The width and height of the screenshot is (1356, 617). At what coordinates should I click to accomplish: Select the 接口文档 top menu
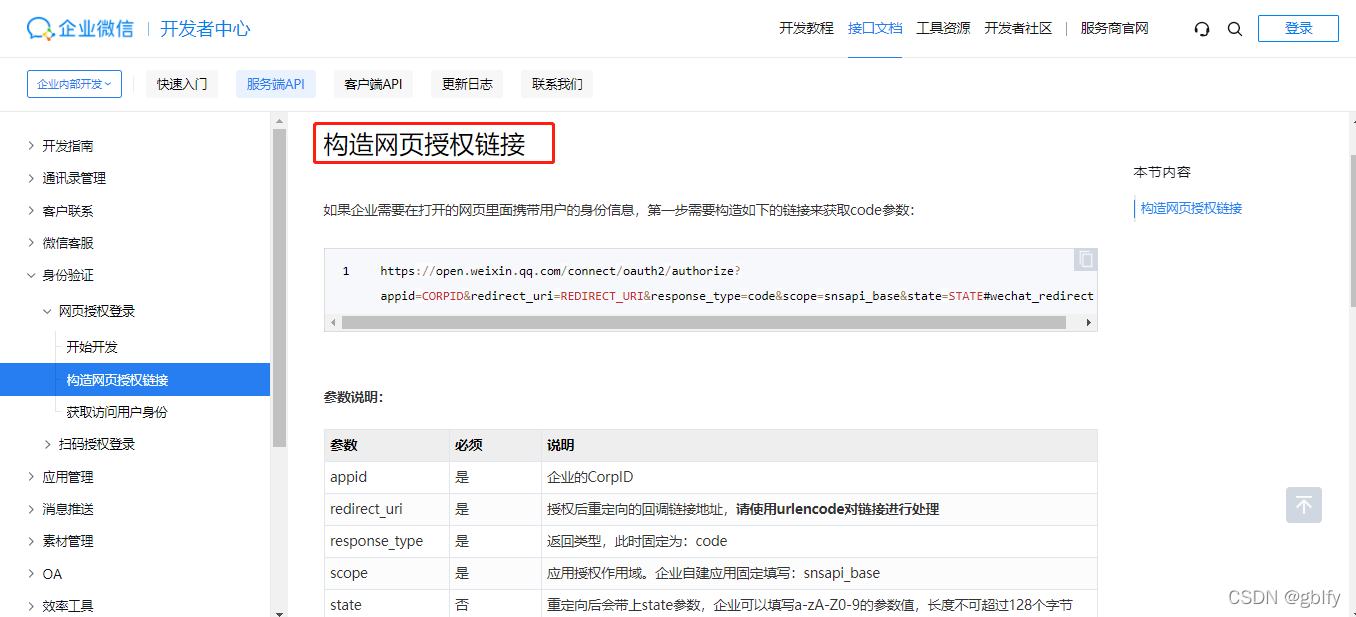point(875,28)
